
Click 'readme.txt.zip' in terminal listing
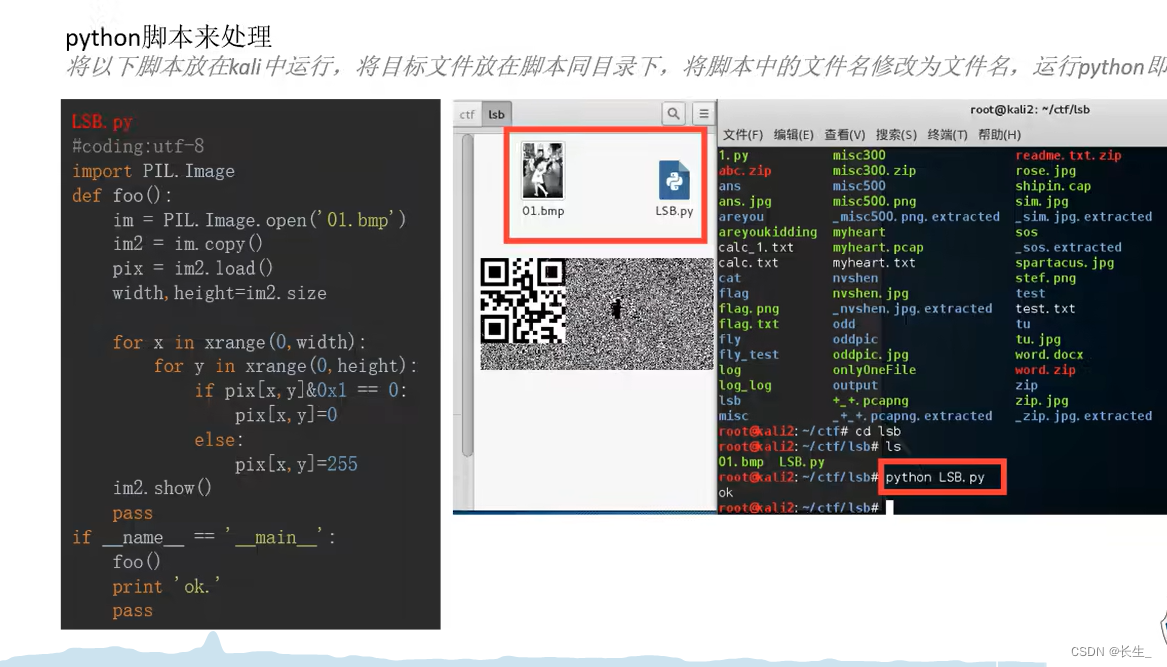click(x=1068, y=155)
